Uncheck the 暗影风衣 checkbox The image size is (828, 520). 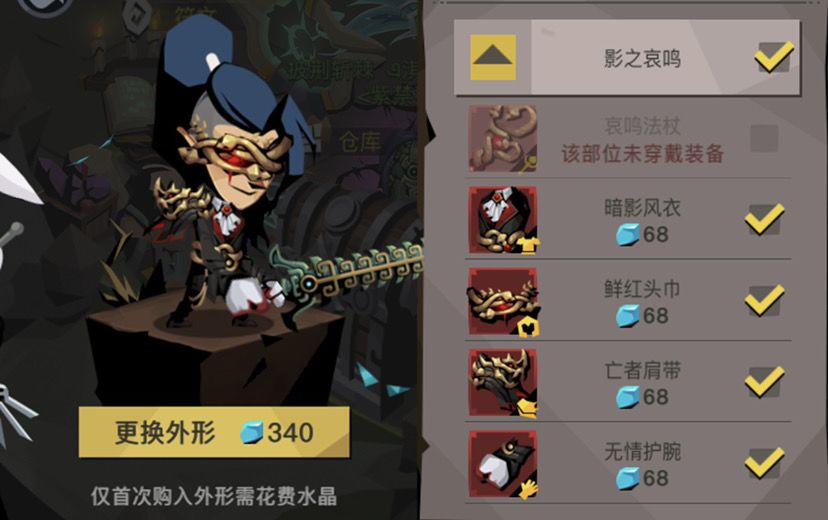point(765,219)
